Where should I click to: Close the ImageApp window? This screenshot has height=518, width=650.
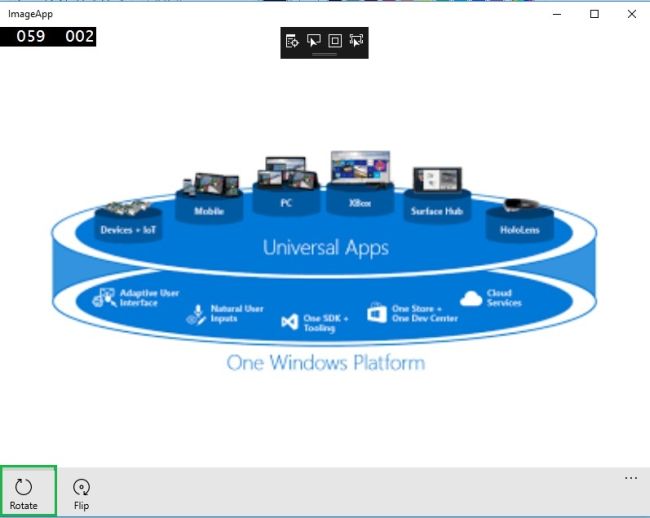coord(632,15)
